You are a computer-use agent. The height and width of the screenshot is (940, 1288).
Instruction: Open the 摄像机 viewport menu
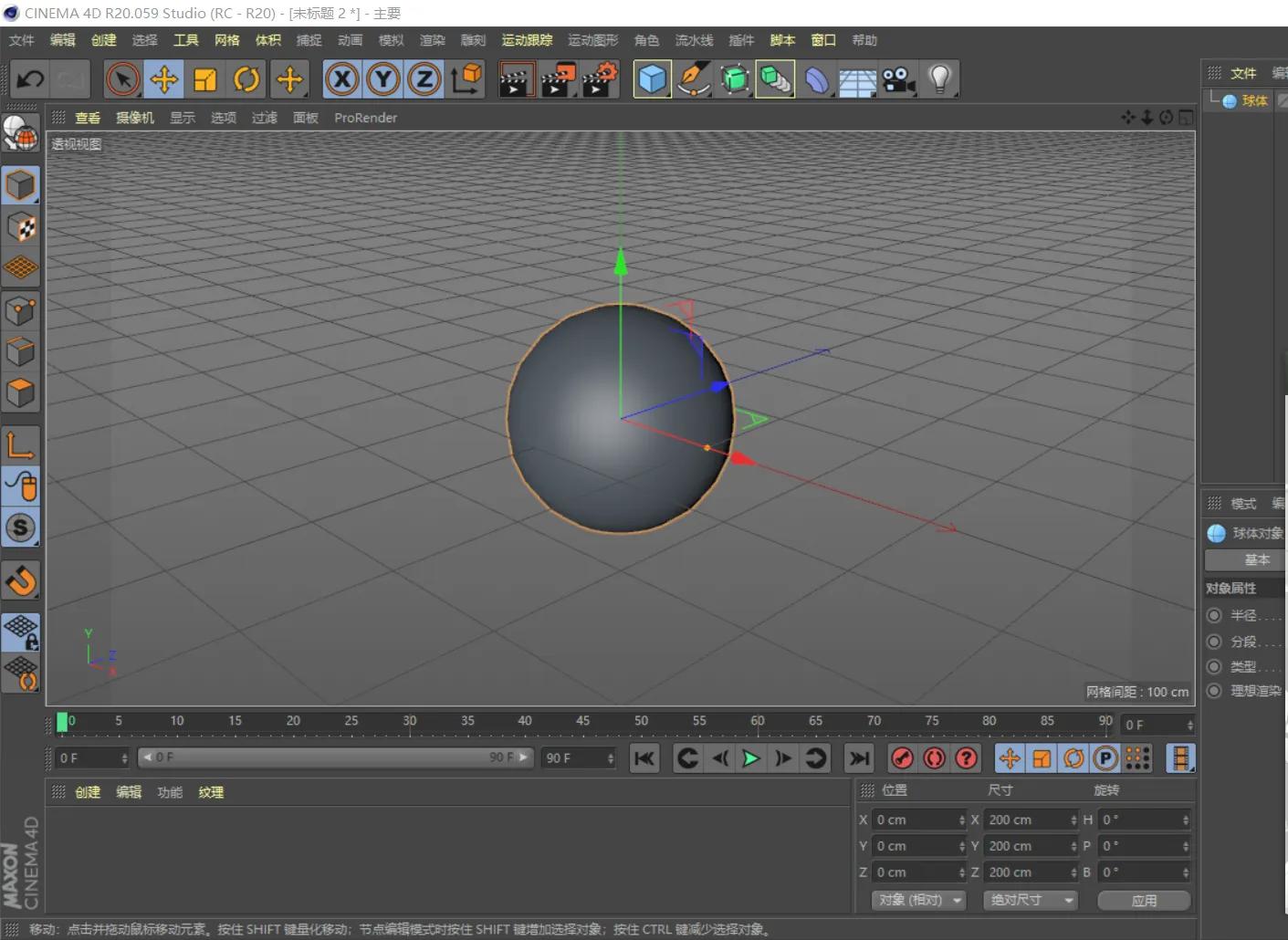(135, 118)
